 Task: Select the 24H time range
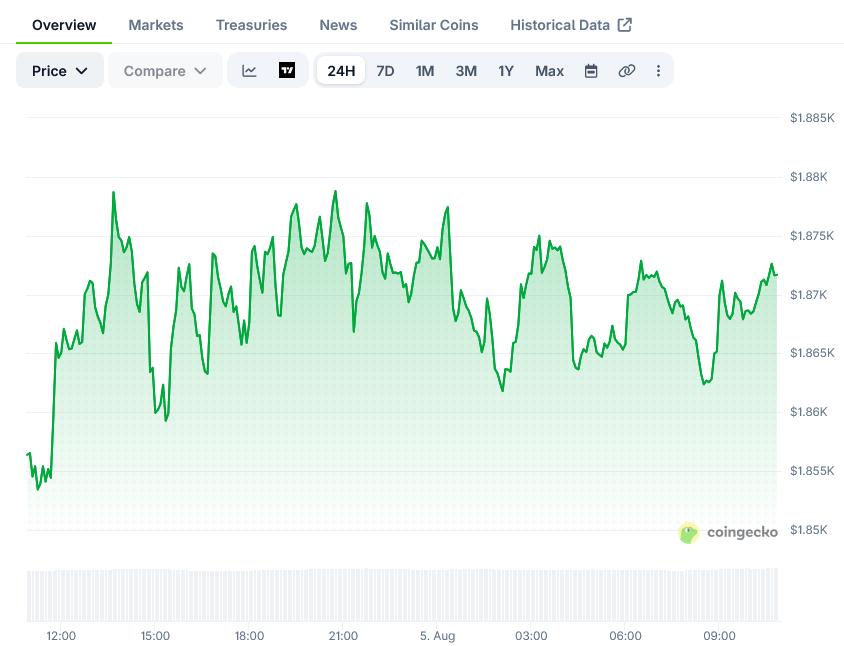[x=341, y=71]
